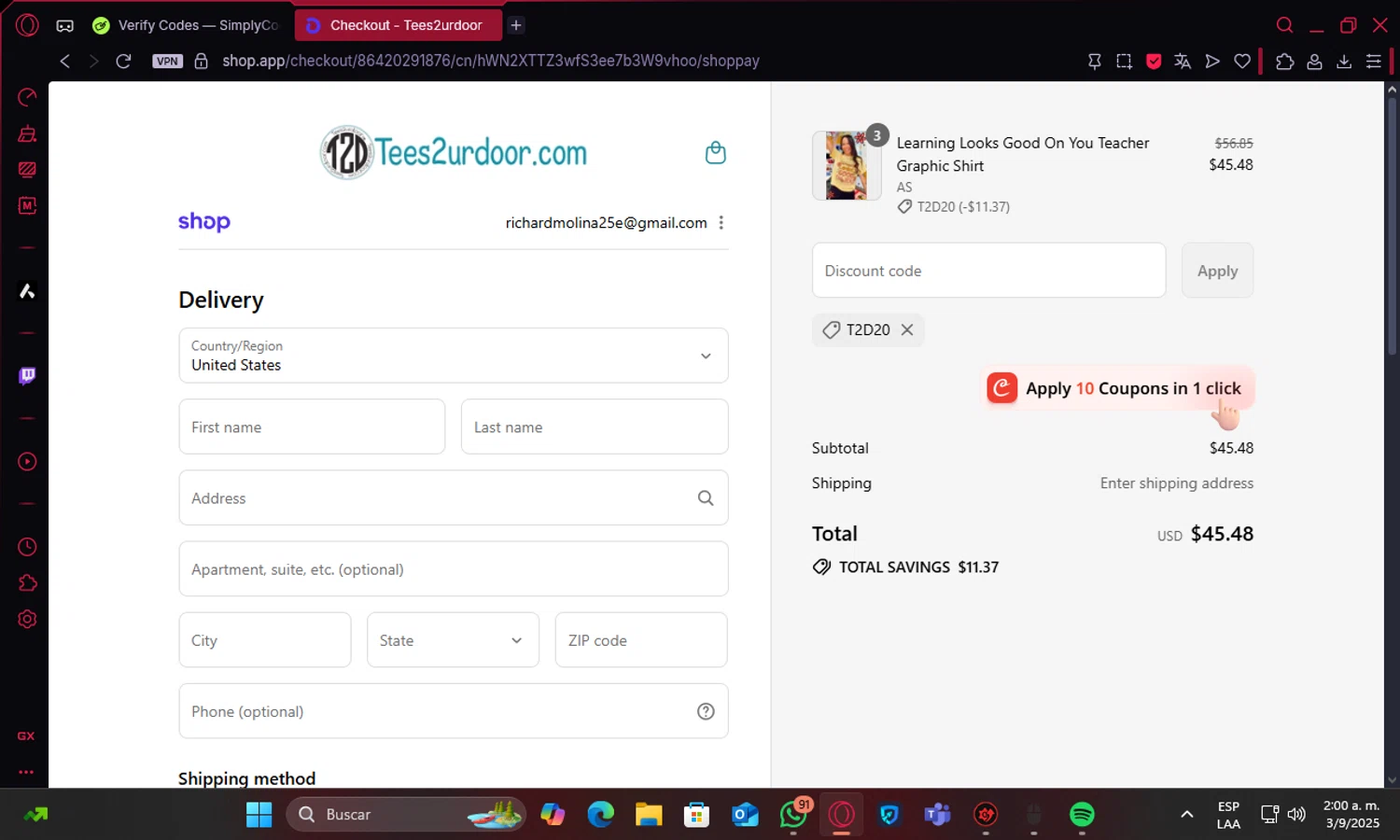The height and width of the screenshot is (840, 1400).
Task: Focus the Last name field
Action: 595,427
